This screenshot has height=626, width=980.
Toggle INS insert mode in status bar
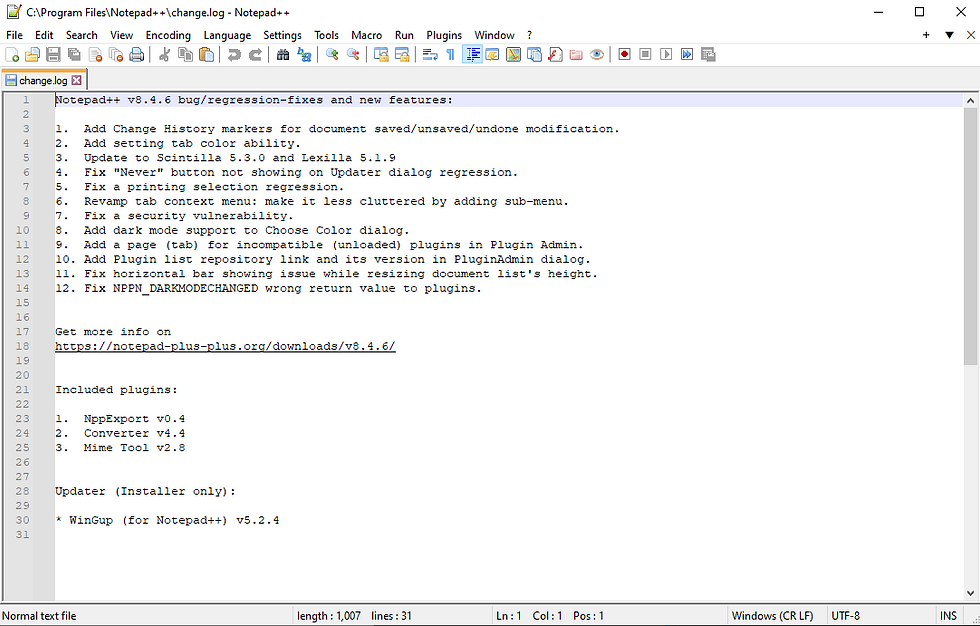point(948,616)
